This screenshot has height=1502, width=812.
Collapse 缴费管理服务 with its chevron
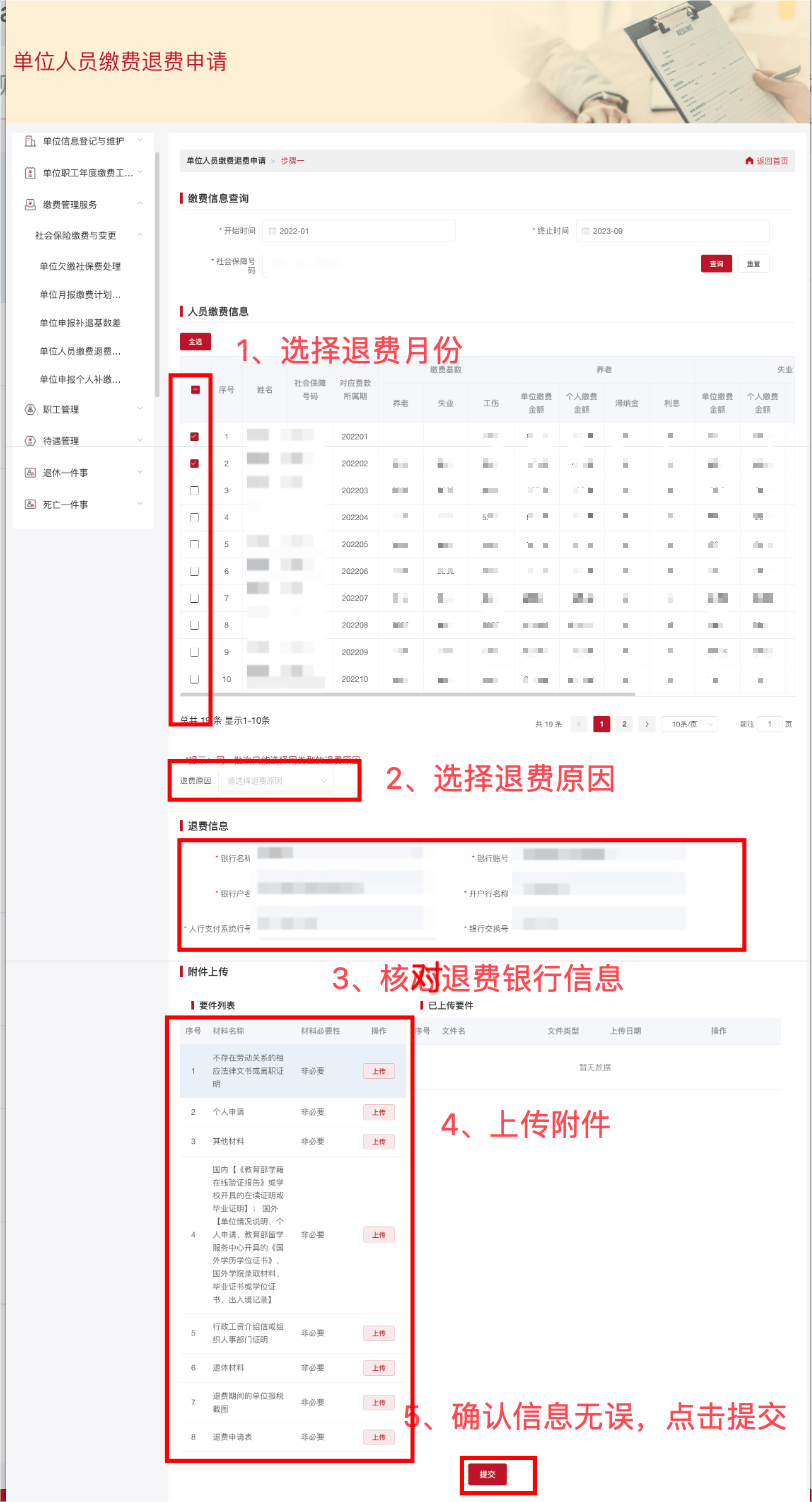click(140, 204)
